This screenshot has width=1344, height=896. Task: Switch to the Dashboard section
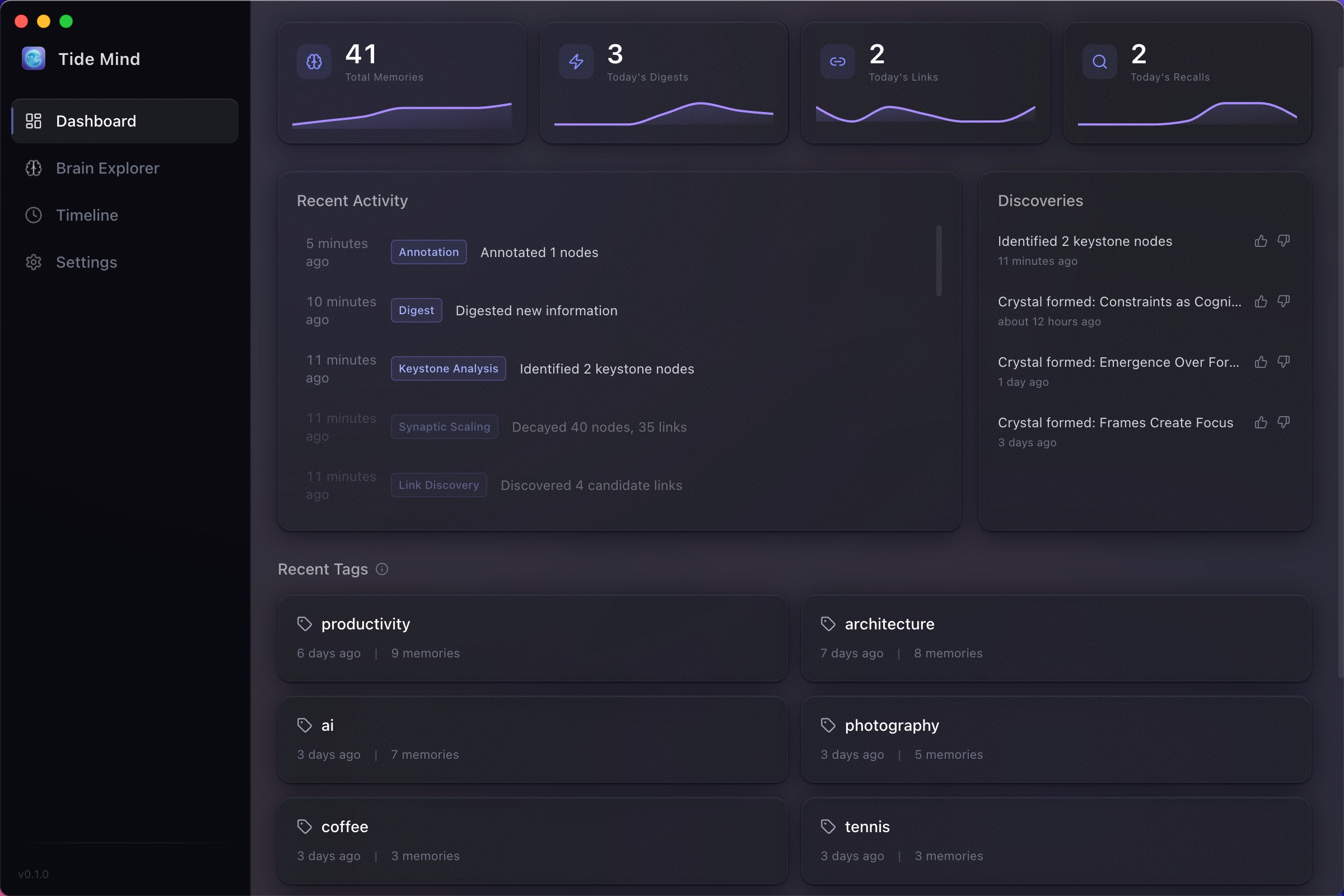point(95,120)
